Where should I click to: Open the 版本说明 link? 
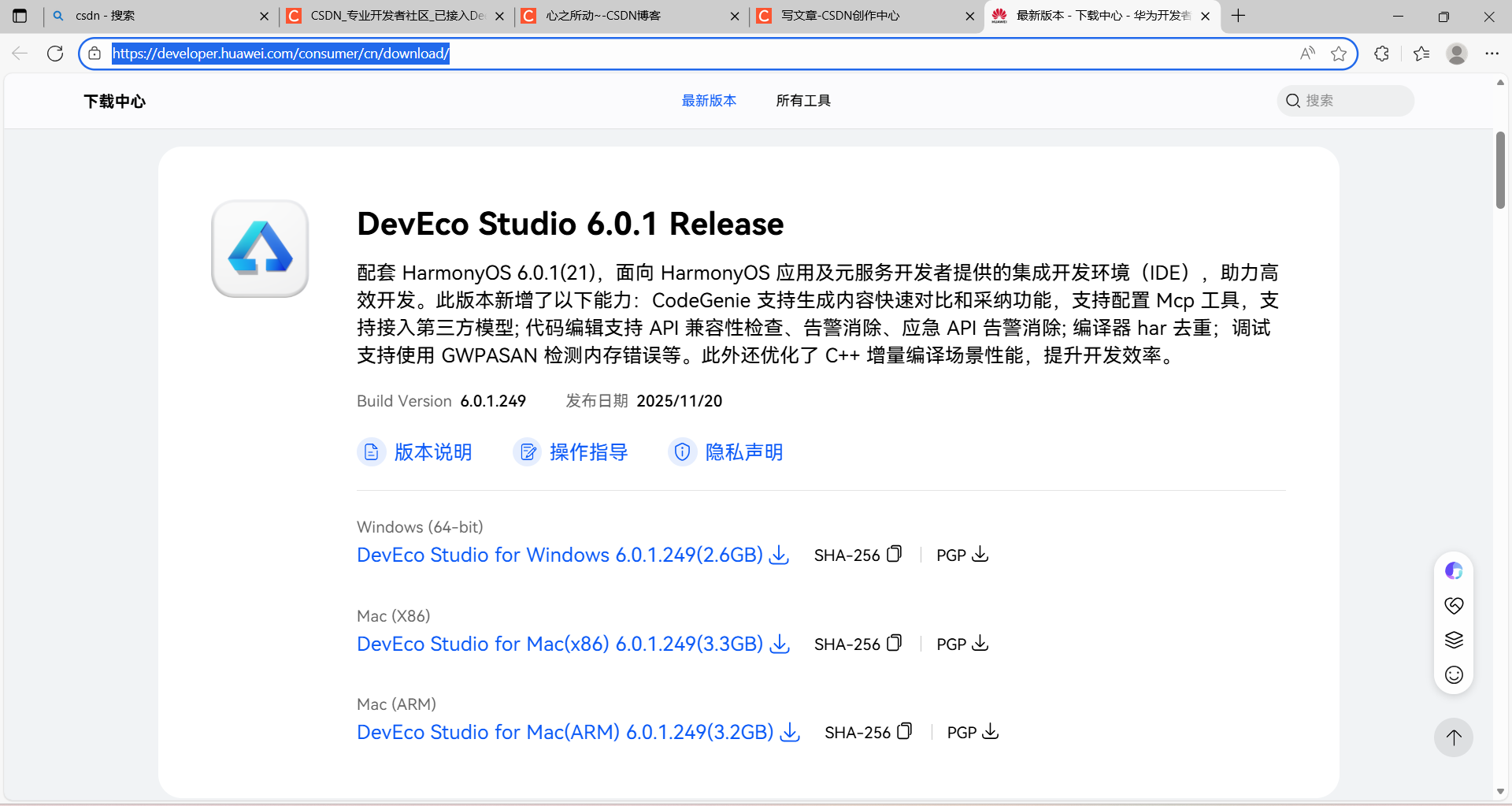click(432, 452)
